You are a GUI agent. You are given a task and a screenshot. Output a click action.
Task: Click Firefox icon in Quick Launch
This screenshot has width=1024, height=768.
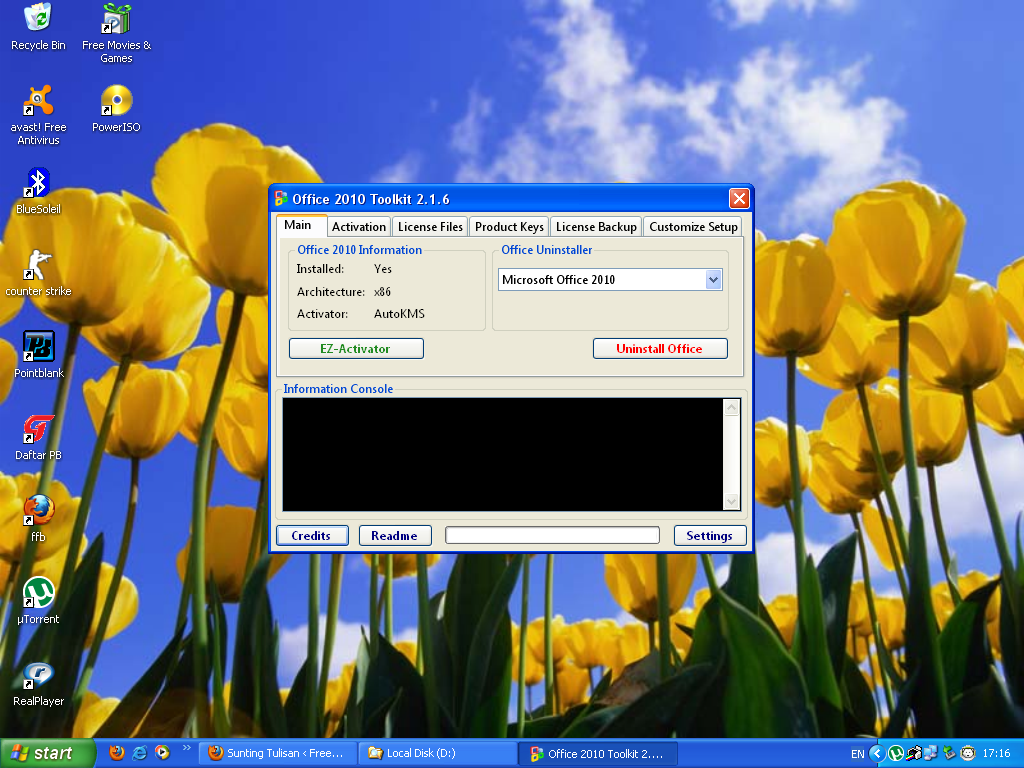click(x=117, y=753)
